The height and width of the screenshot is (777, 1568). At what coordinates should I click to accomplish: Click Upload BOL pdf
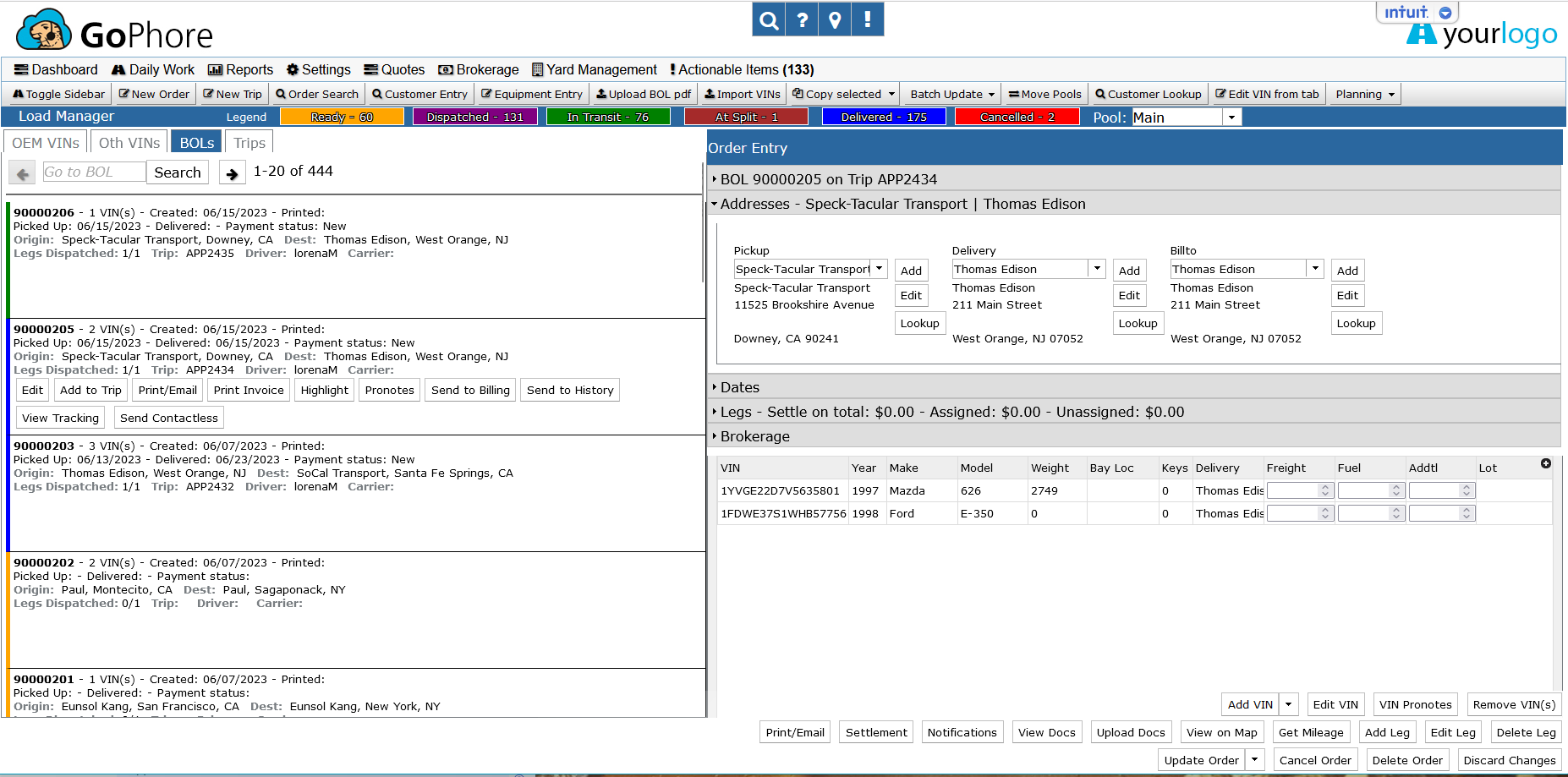pos(644,94)
